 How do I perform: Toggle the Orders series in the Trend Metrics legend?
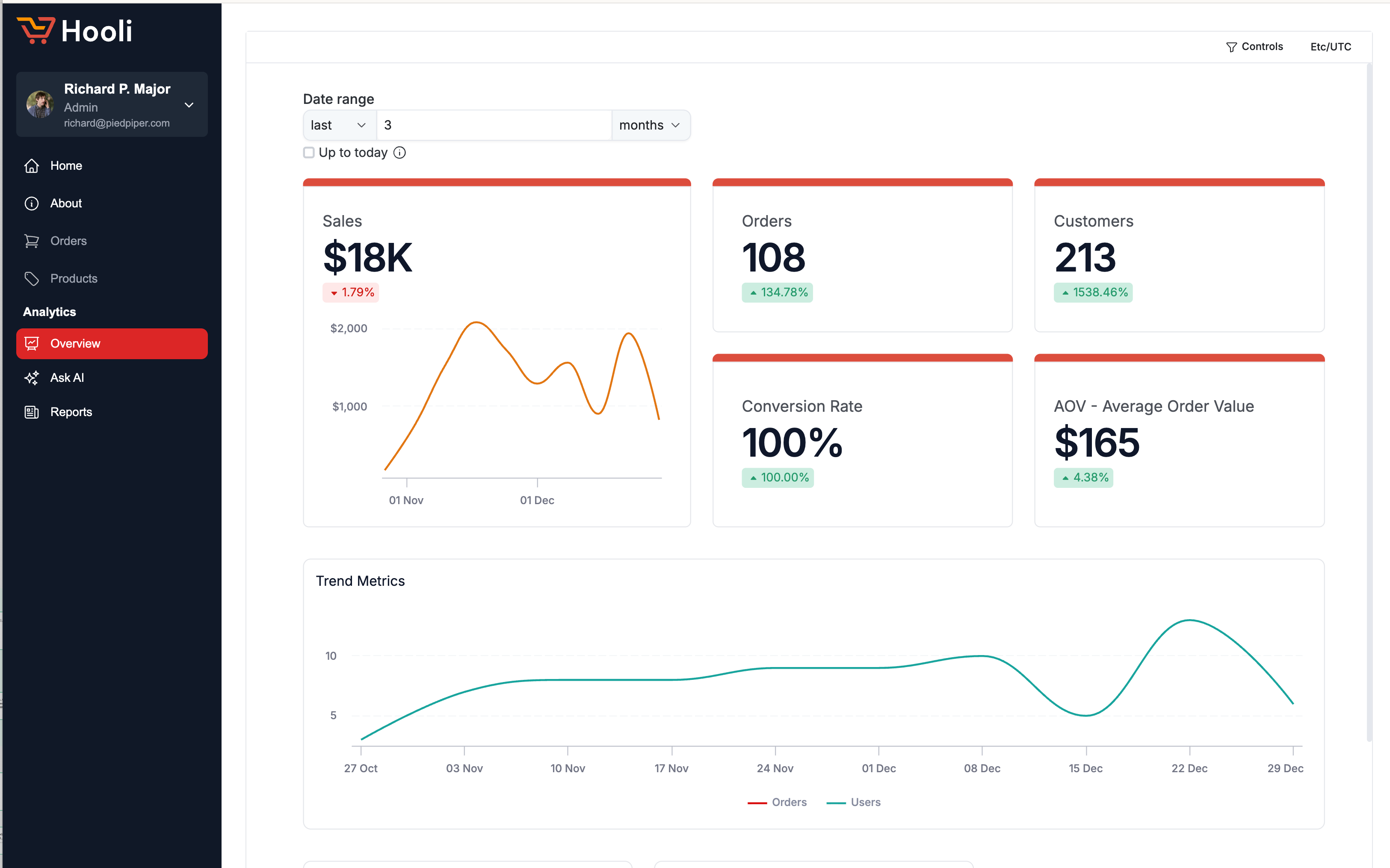(778, 802)
